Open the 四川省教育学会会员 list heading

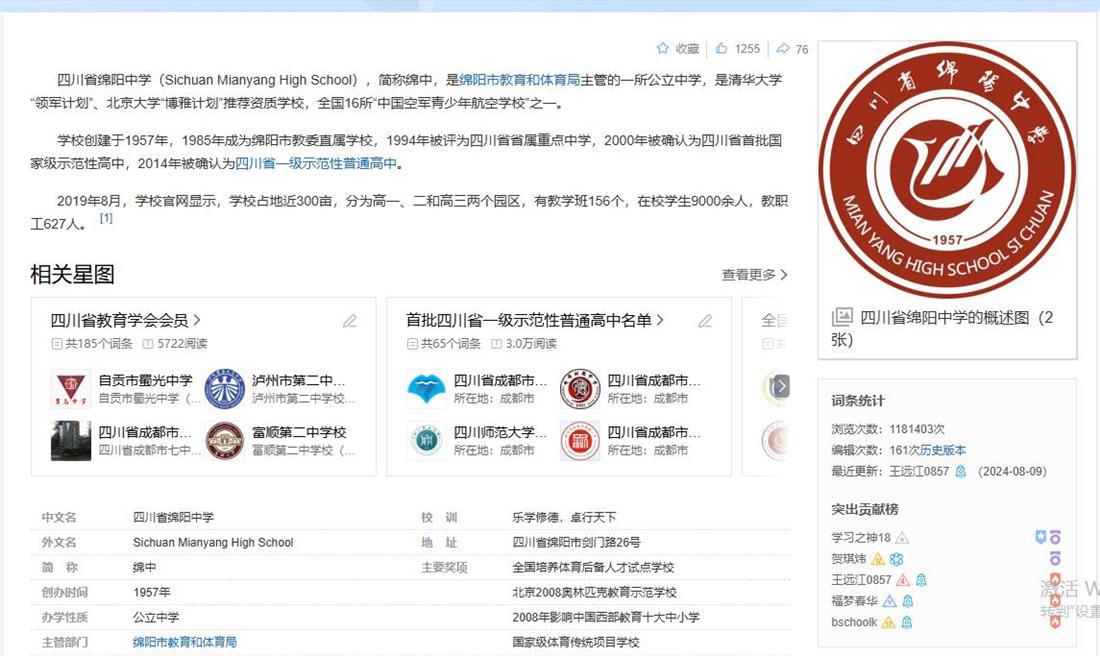click(x=126, y=321)
